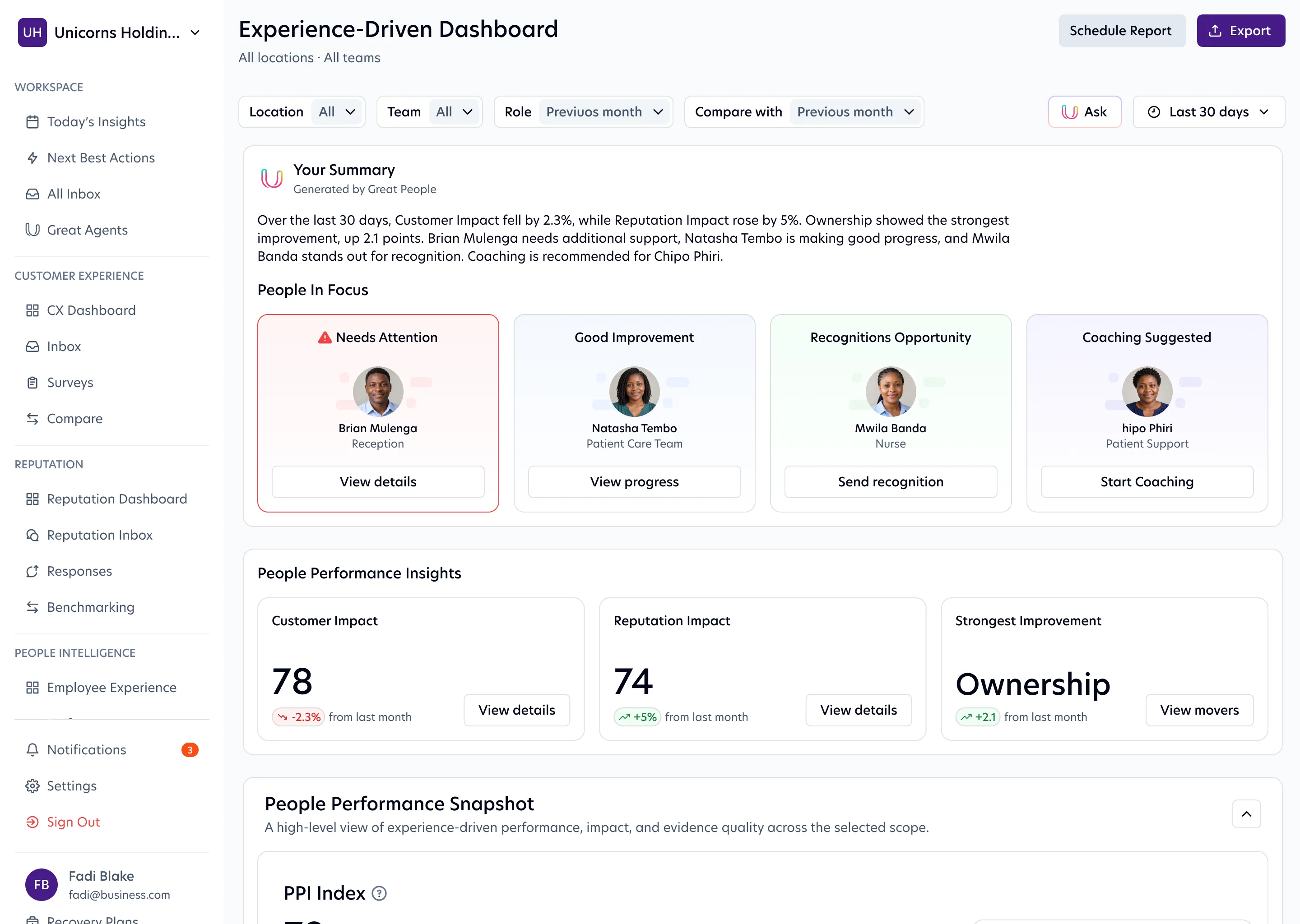Screen dimensions: 1300x924
Task: Click the Benchmarking arrows icon
Action: coord(32,607)
